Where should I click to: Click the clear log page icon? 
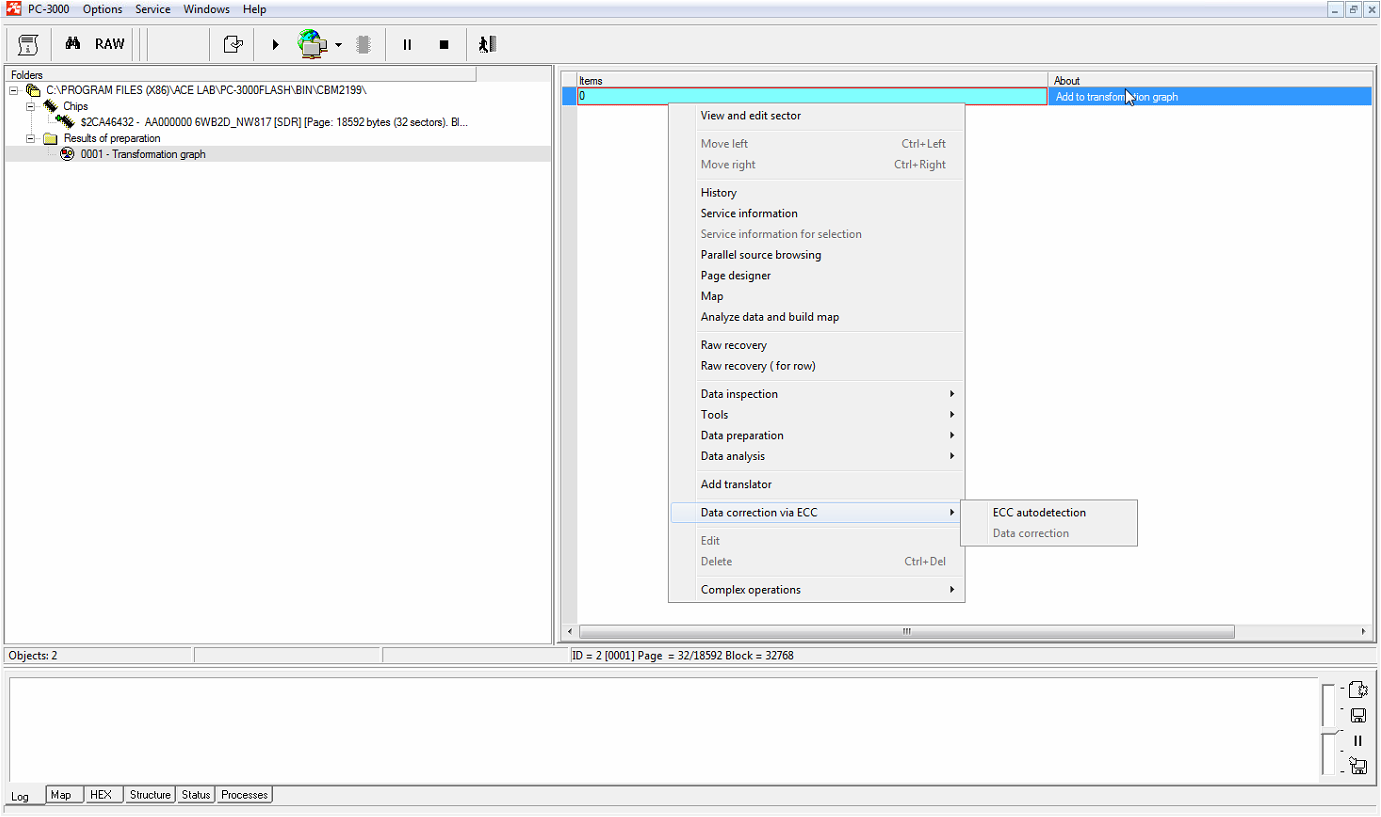pyautogui.click(x=1358, y=689)
